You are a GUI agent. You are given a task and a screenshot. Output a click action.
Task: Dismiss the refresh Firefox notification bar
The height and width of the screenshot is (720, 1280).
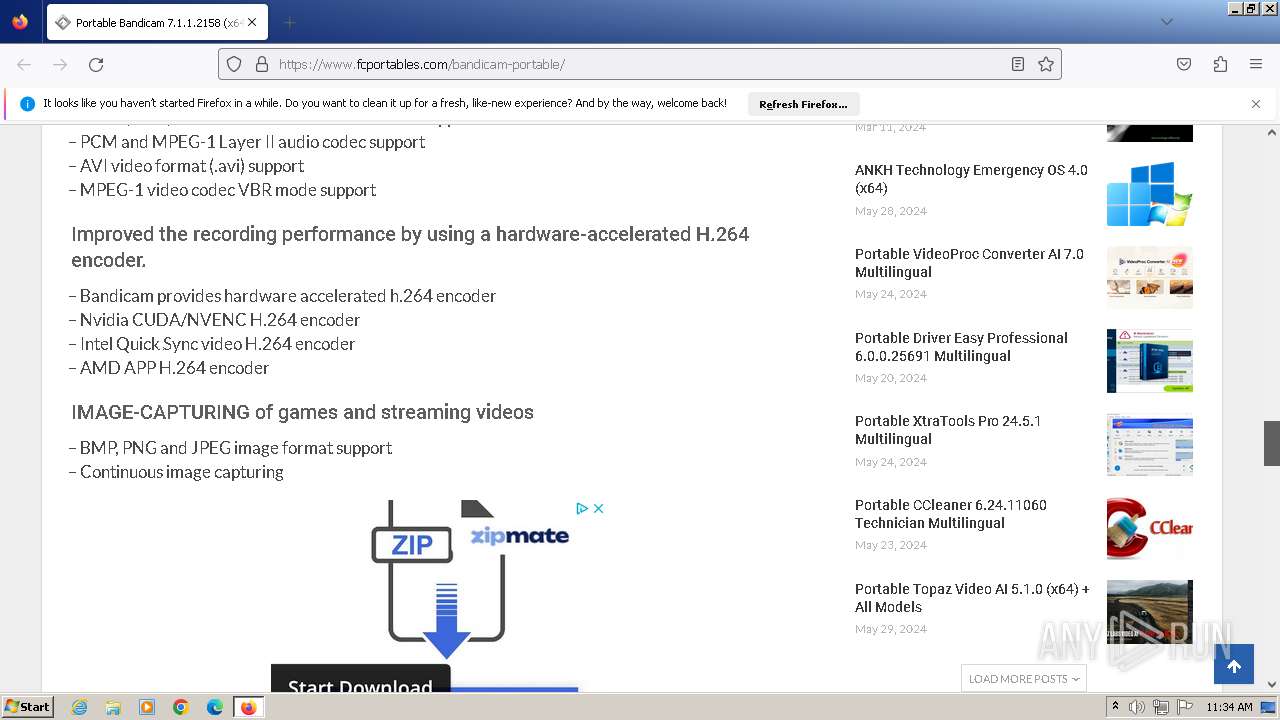pyautogui.click(x=1256, y=104)
